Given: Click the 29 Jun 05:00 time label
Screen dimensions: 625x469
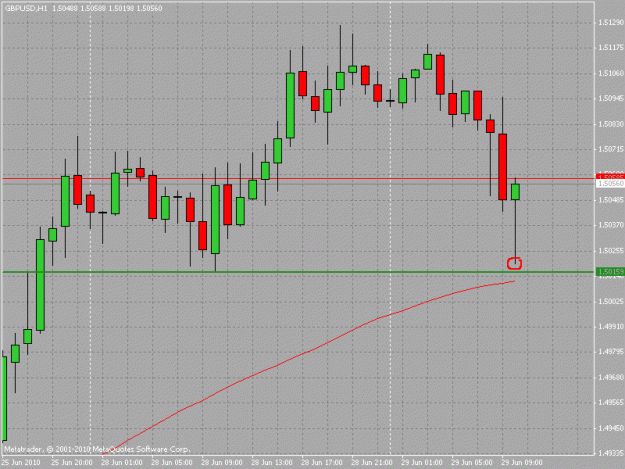Looking at the screenshot, I should coord(472,463).
